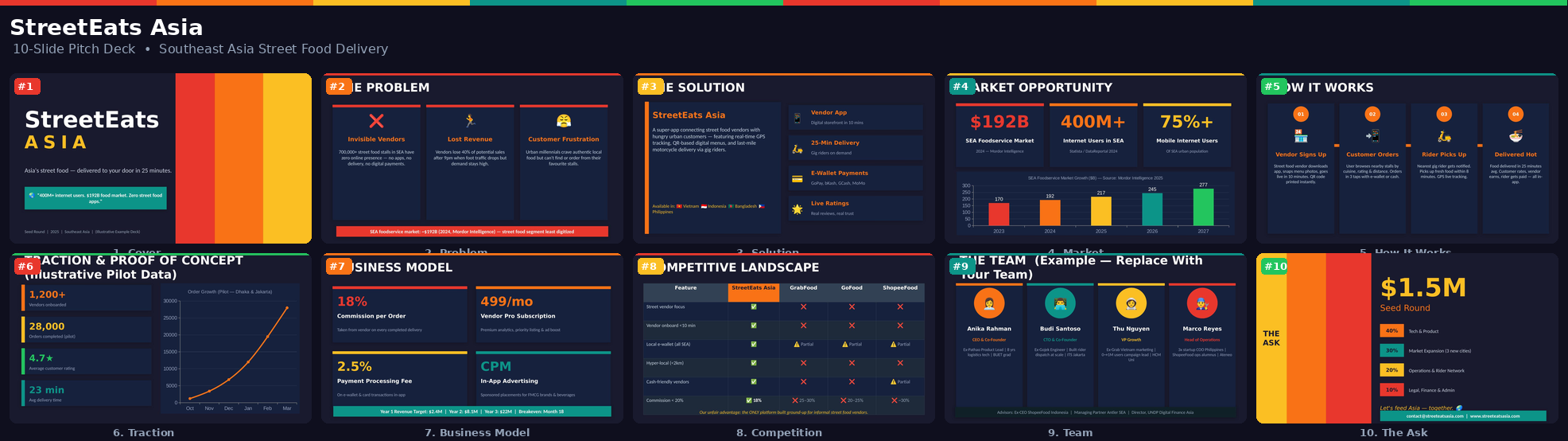The image size is (1568, 441).
Task: Open the StreetEats Asia cover slide thumbnail
Action: 161,158
